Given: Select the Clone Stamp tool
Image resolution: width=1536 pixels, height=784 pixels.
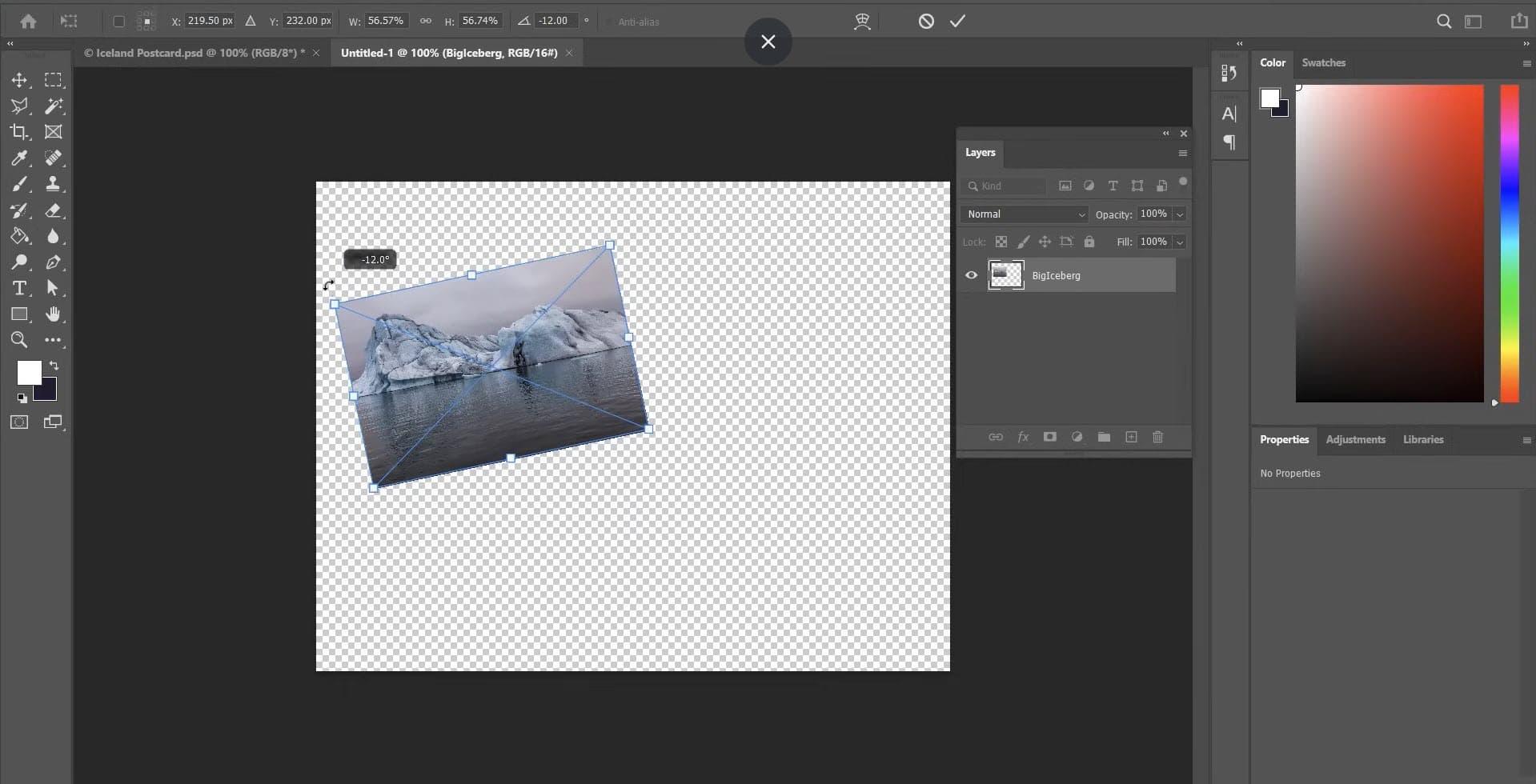Looking at the screenshot, I should [x=53, y=184].
